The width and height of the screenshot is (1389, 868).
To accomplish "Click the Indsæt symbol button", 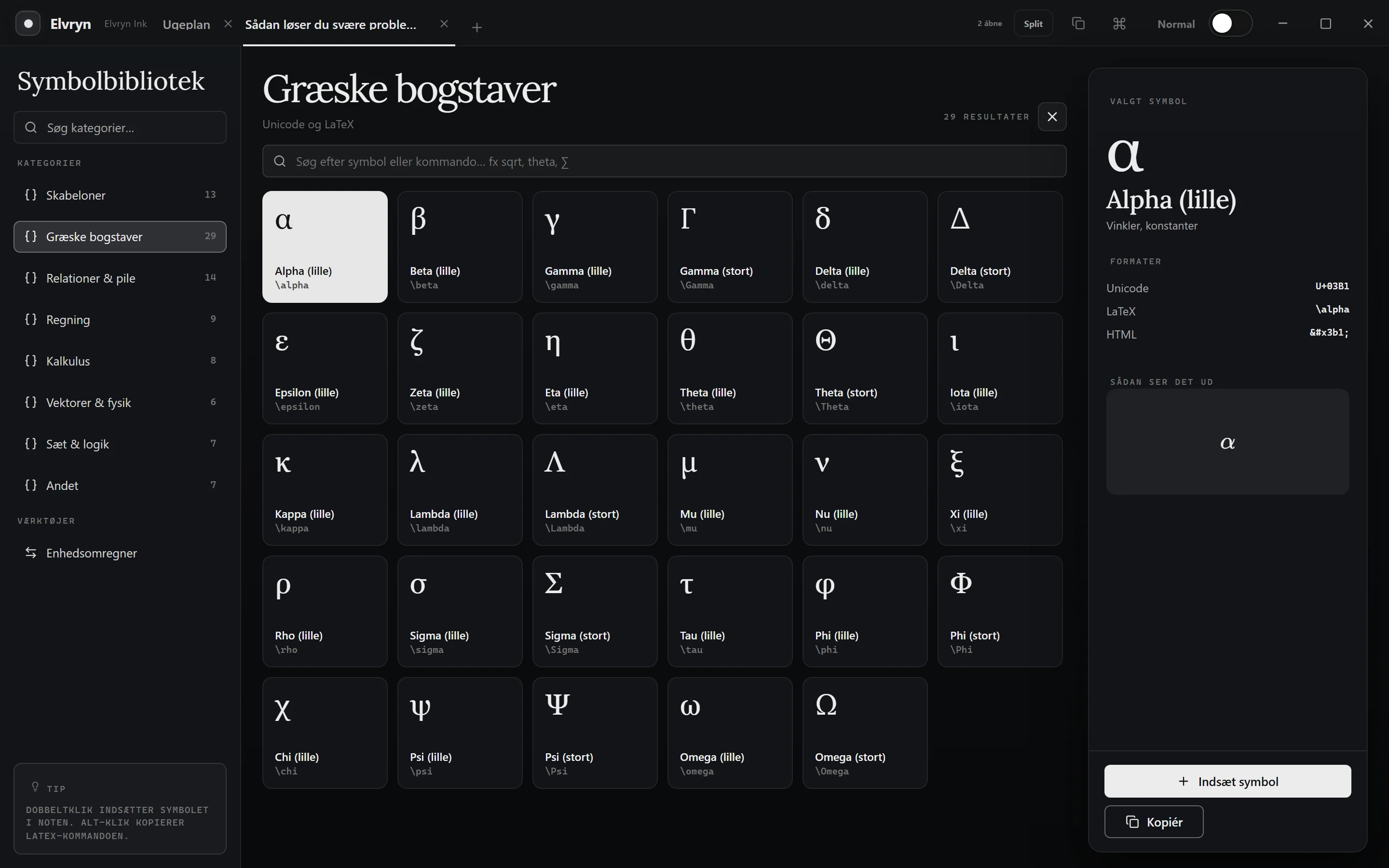I will click(1227, 781).
